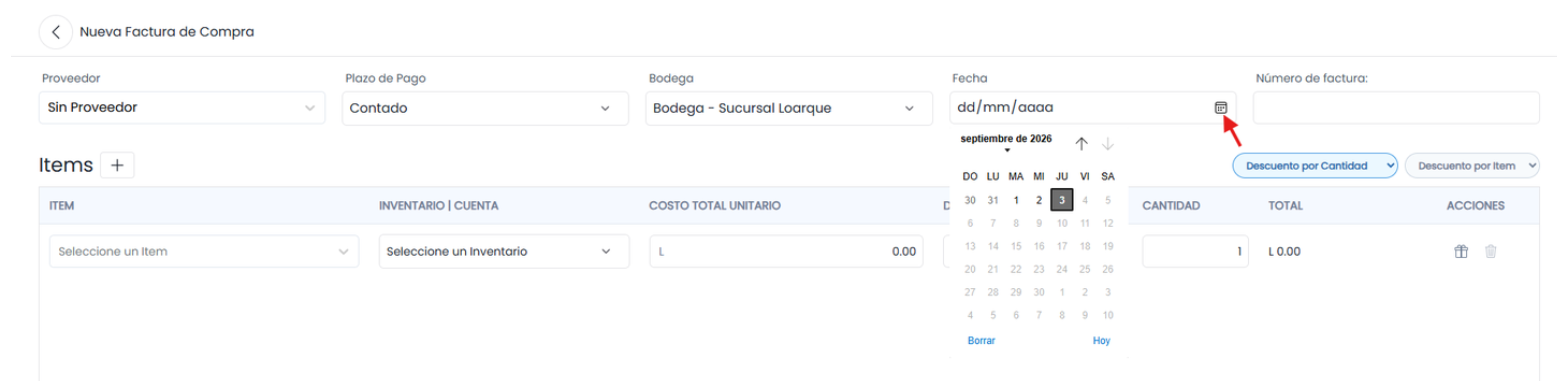Select day 3 highlighted in calendar
The height and width of the screenshot is (392, 1568).
pyautogui.click(x=1061, y=200)
